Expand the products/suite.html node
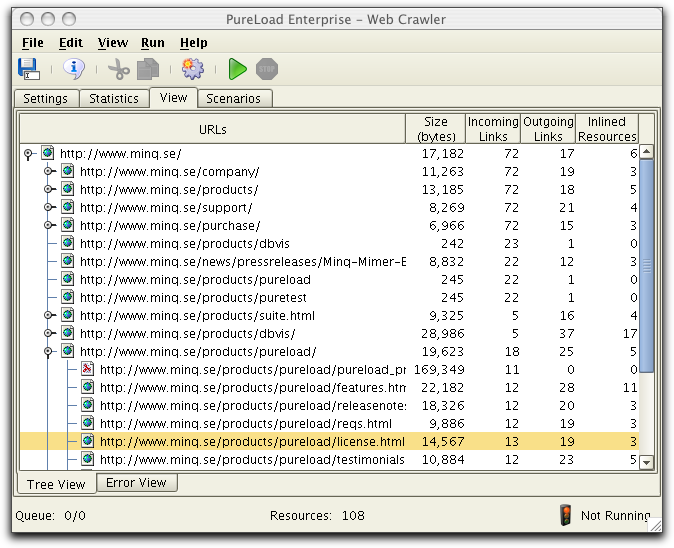The image size is (674, 548). (x=49, y=315)
